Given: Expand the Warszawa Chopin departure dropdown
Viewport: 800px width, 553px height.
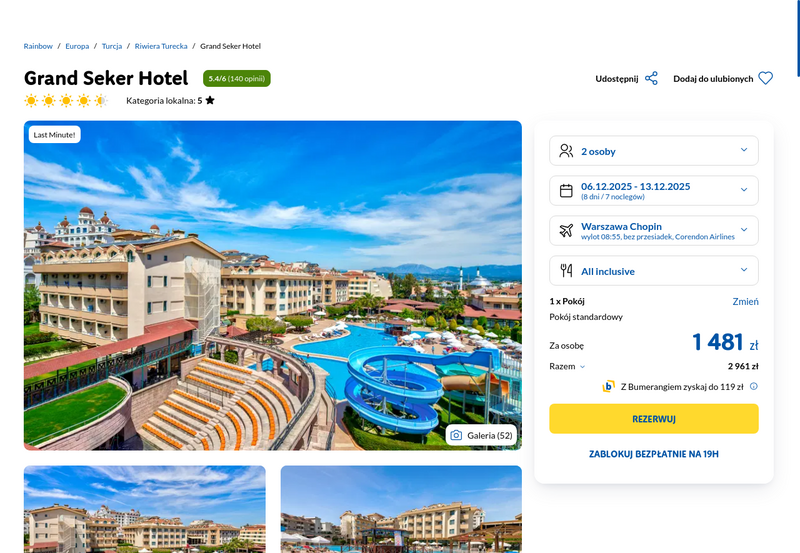Looking at the screenshot, I should pyautogui.click(x=654, y=231).
